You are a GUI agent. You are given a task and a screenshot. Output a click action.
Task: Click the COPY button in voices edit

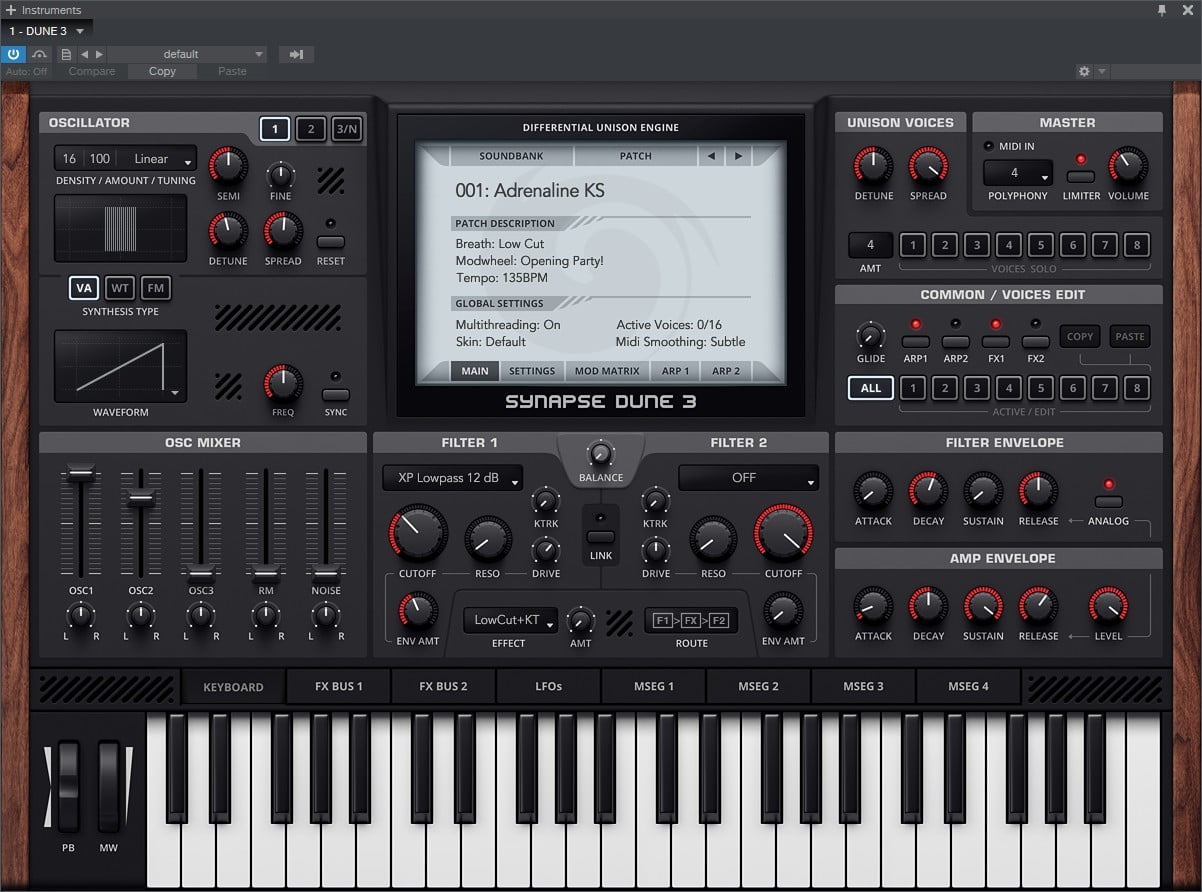pyautogui.click(x=1080, y=337)
